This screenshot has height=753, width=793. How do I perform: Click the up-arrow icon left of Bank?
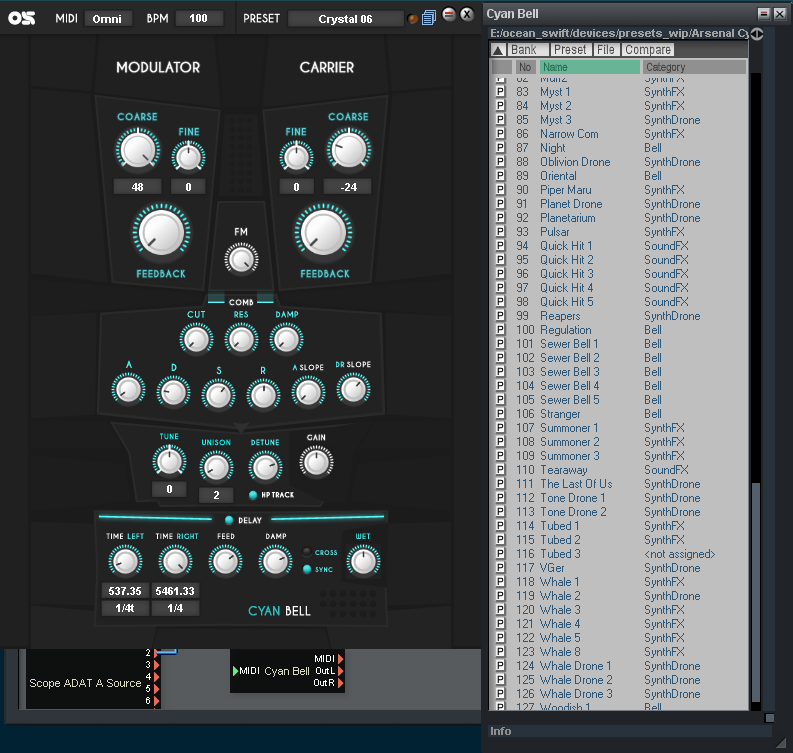[497, 49]
